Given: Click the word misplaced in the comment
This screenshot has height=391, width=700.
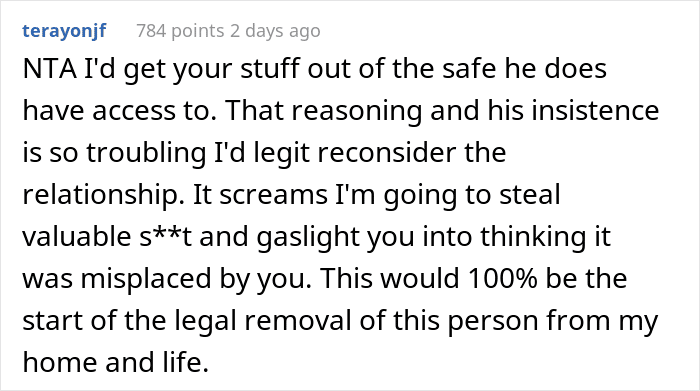Looking at the screenshot, I should [x=146, y=279].
